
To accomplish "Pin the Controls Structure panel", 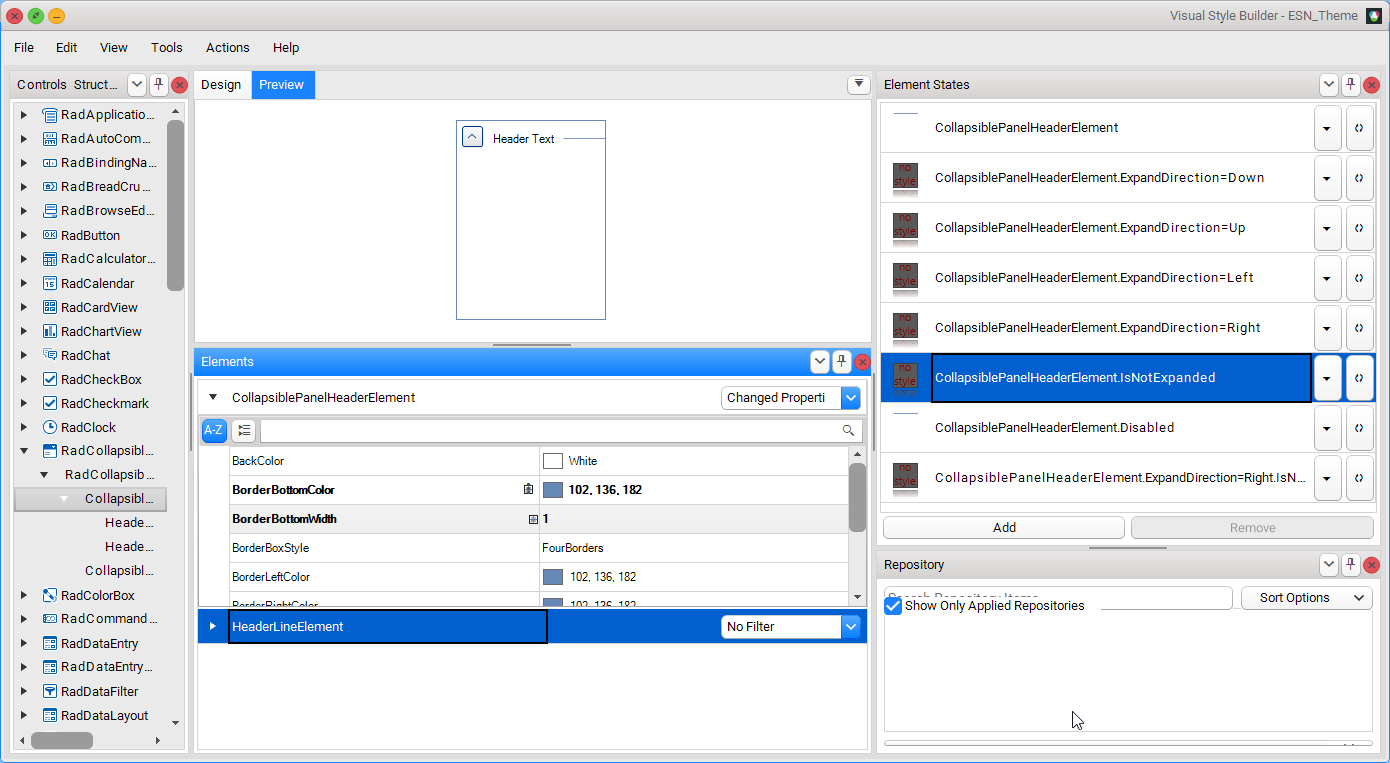I will pyautogui.click(x=159, y=85).
